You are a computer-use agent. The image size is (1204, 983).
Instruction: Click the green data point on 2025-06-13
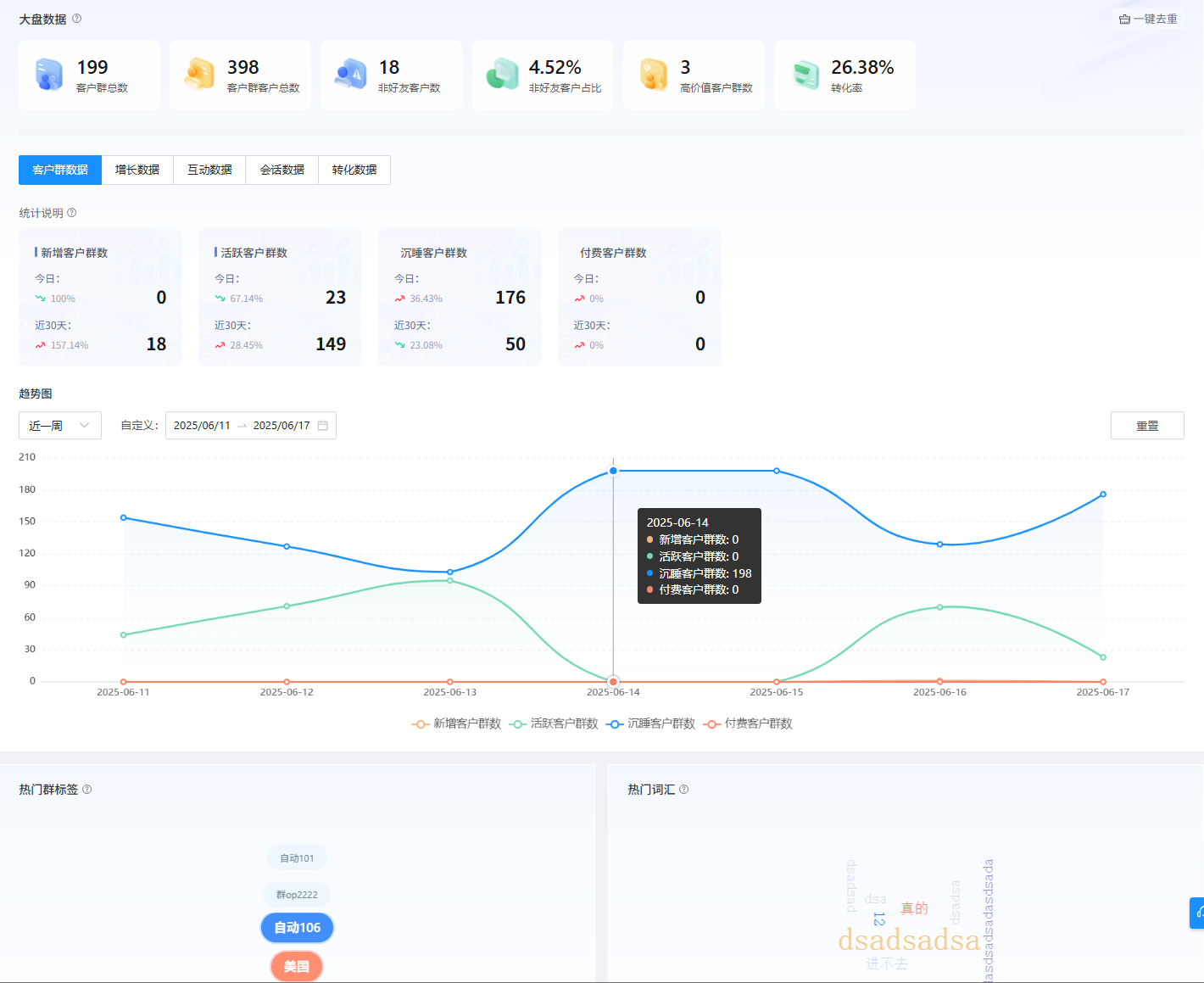coord(450,580)
